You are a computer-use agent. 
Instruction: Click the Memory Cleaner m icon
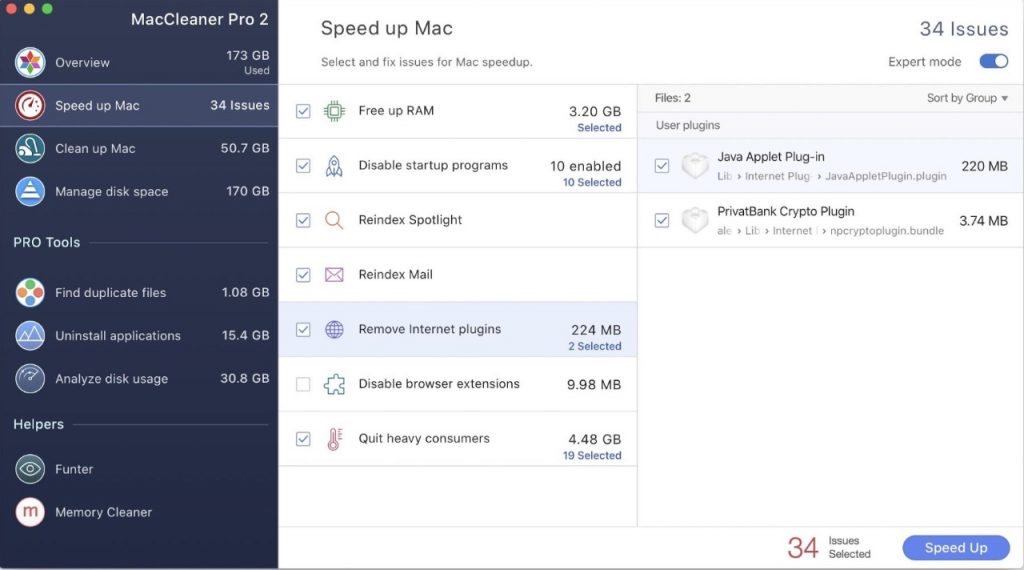tap(30, 512)
